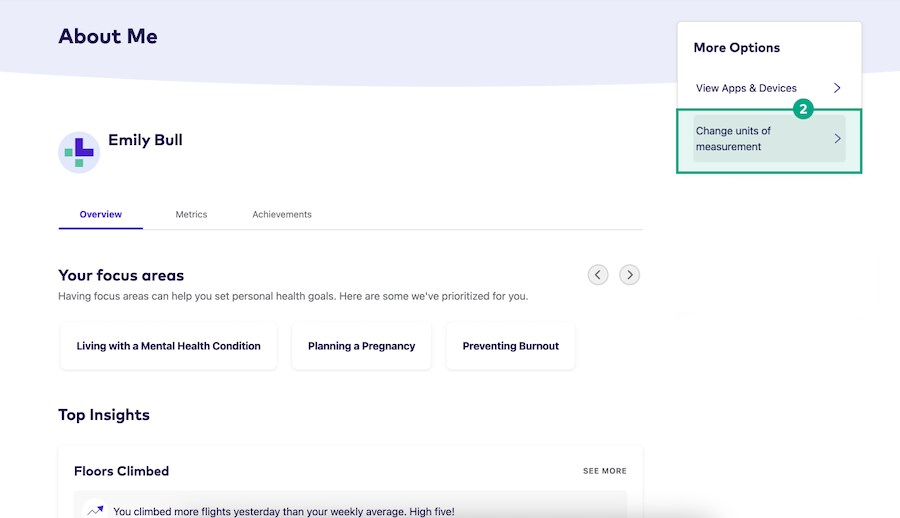Image resolution: width=900 pixels, height=518 pixels.
Task: Click the chevron beside View Apps & Devices
Action: coord(837,88)
